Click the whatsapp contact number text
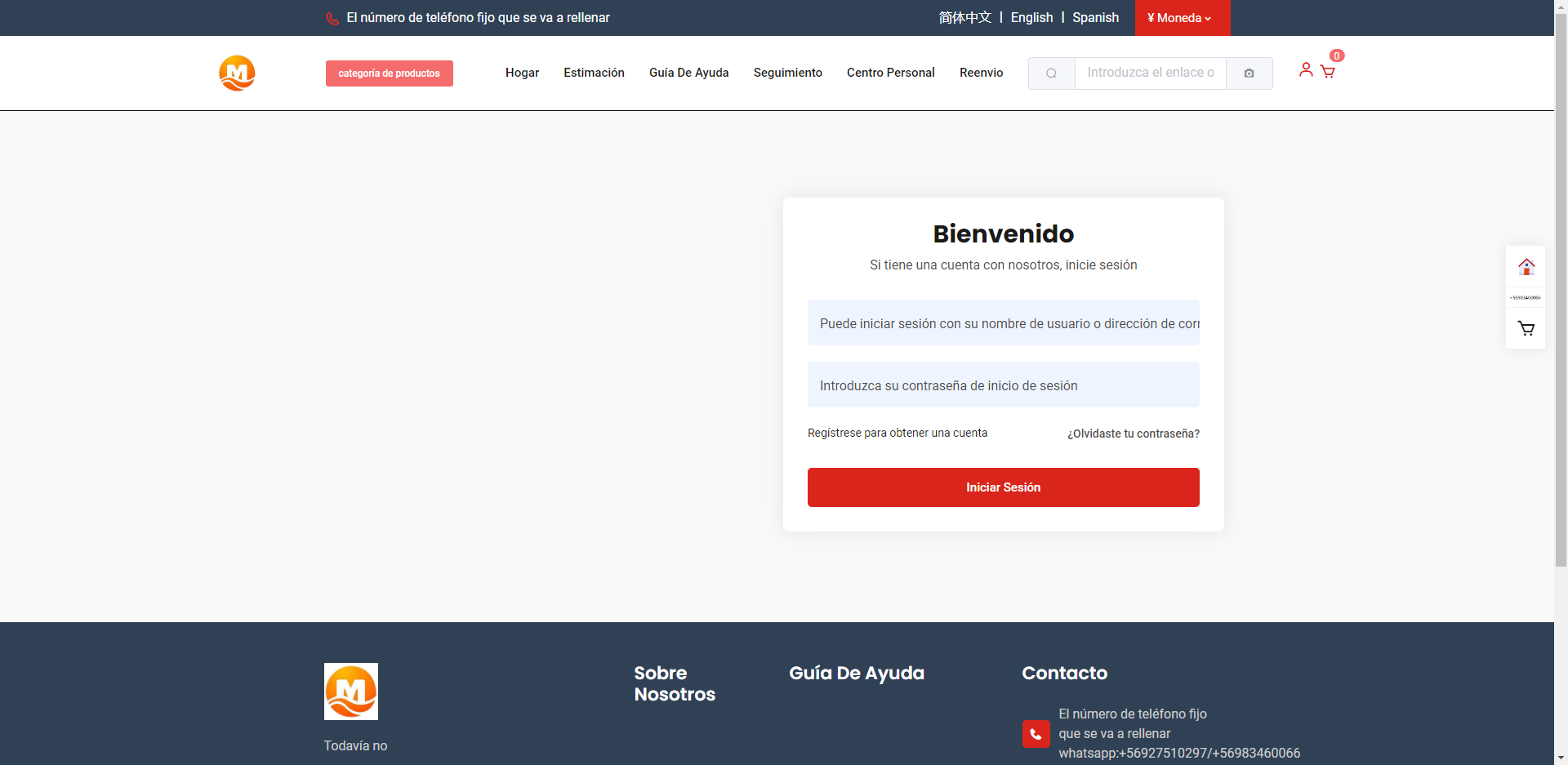The image size is (1568, 765). coord(1179,753)
